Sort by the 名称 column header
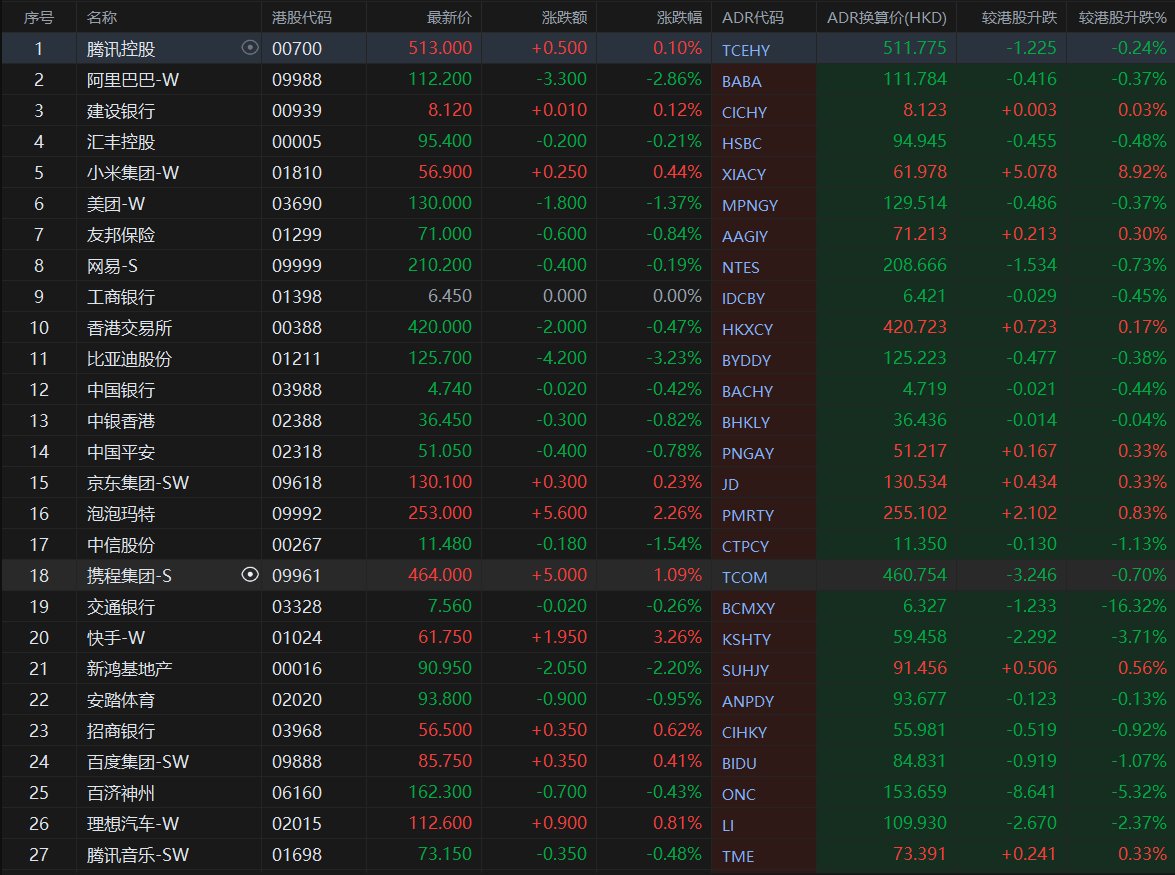The image size is (1175, 875). pyautogui.click(x=102, y=17)
